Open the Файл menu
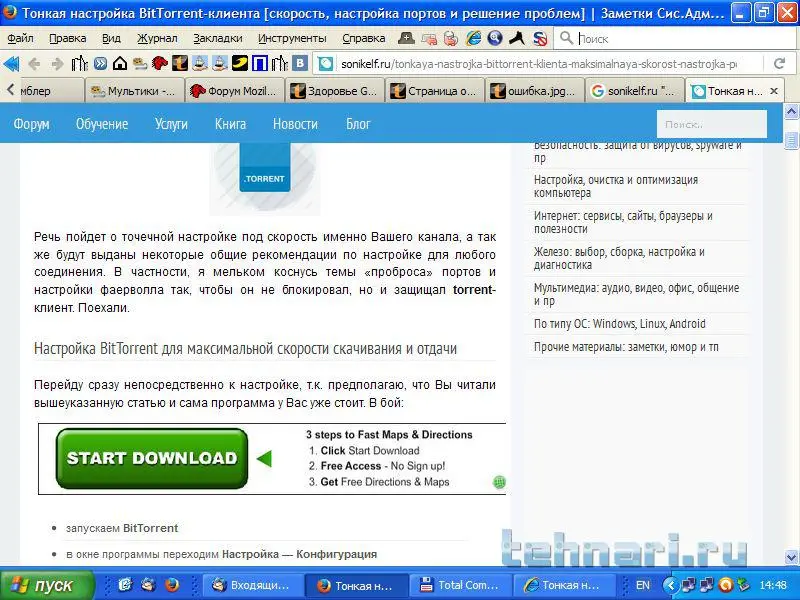The image size is (800, 600). [x=21, y=38]
